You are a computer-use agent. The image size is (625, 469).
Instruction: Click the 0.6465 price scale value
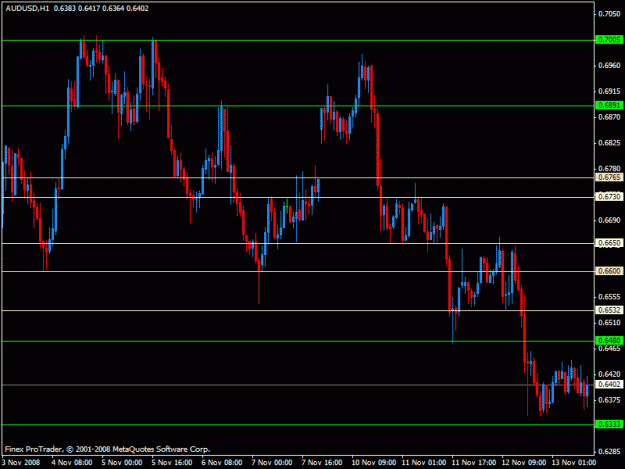[609, 348]
